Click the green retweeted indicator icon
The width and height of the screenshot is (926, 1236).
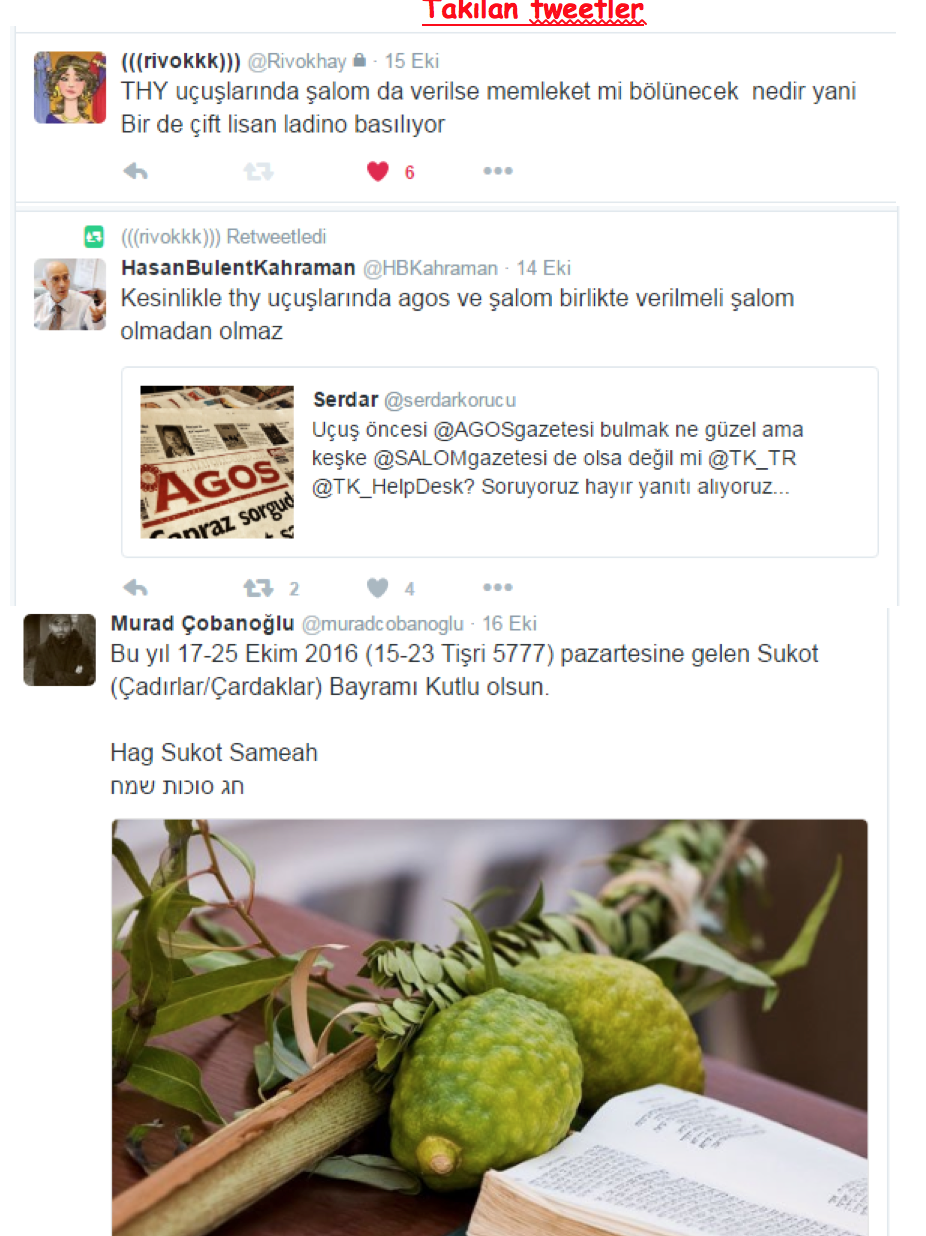pos(94,237)
